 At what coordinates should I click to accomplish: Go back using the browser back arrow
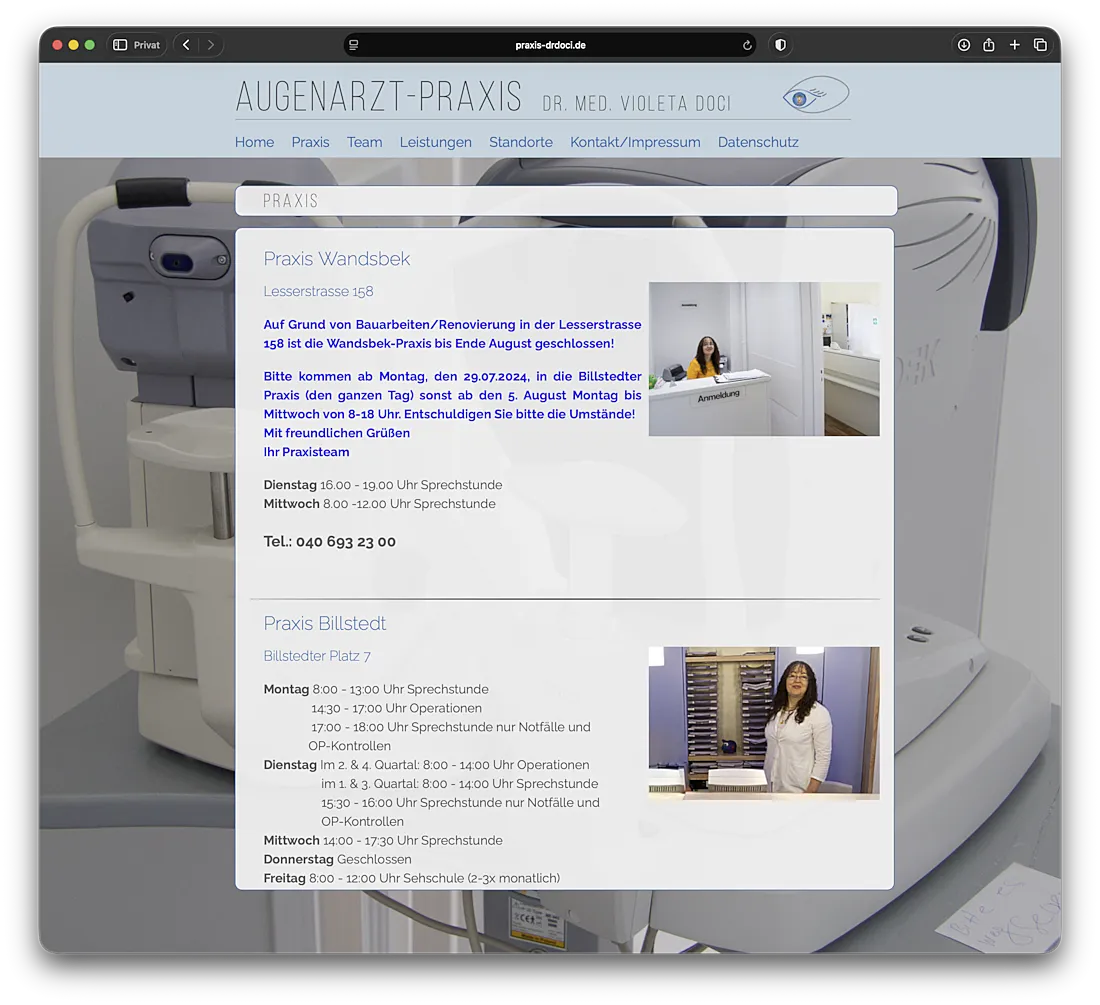point(186,45)
